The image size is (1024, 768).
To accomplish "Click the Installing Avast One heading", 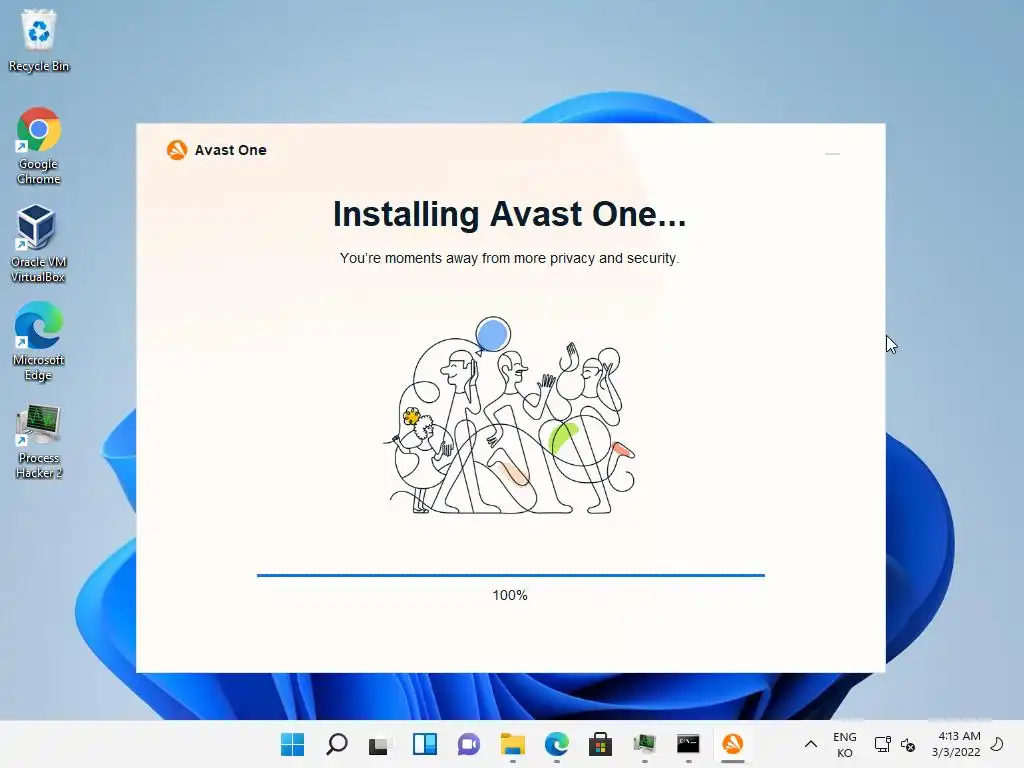I will tap(509, 214).
